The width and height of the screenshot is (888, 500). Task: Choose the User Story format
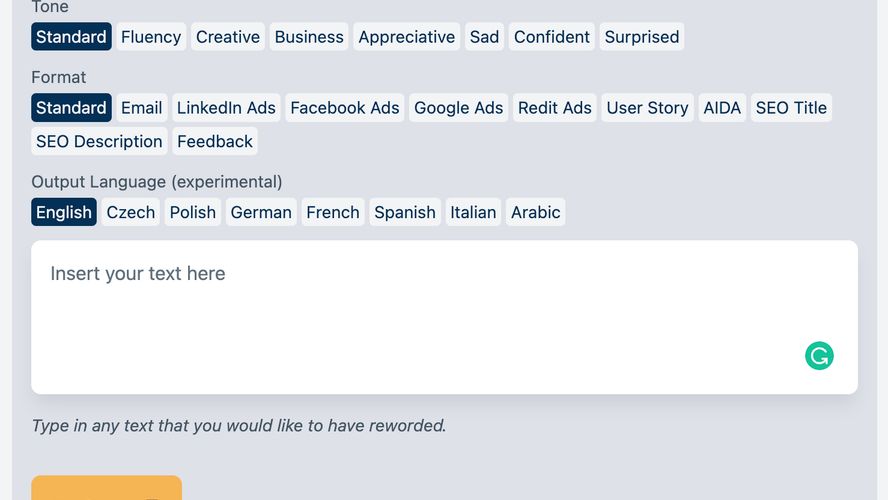tap(647, 108)
